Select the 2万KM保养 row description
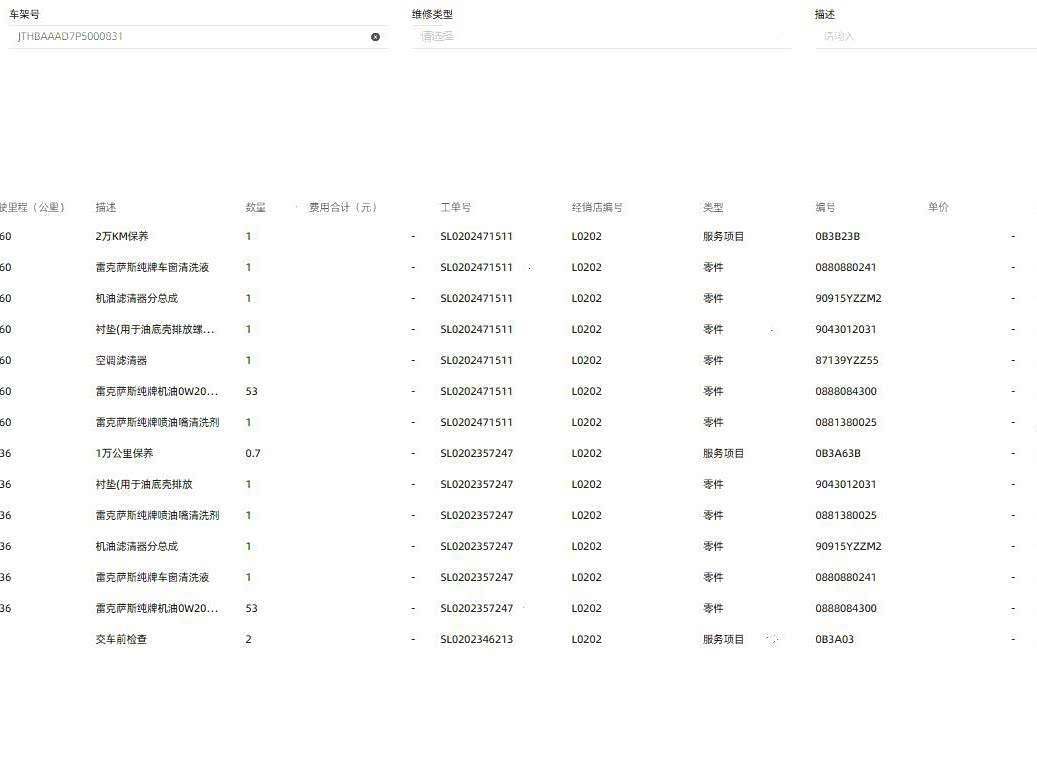Screen dimensions: 1037x778 click(122, 236)
